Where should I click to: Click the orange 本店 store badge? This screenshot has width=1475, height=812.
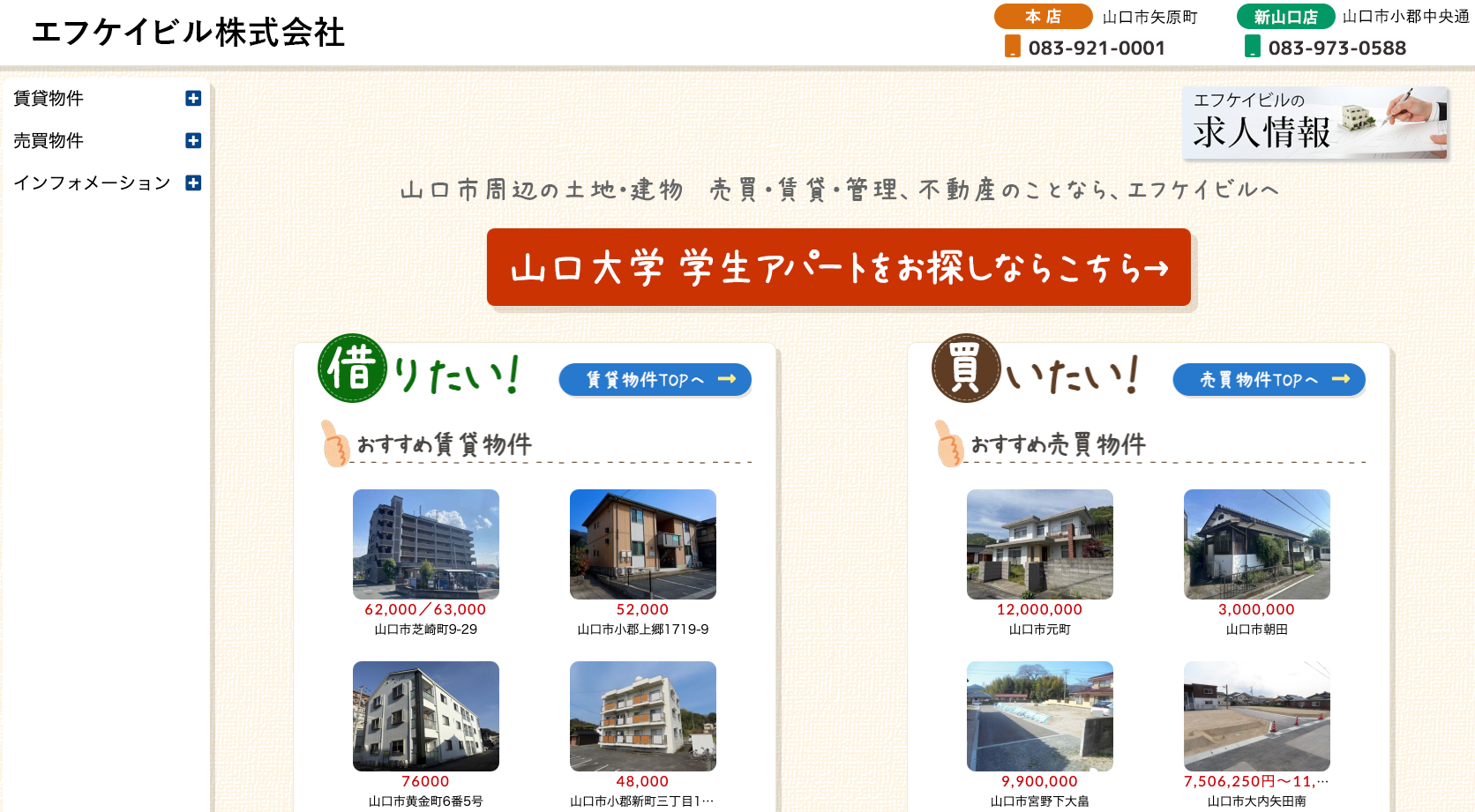[1042, 16]
